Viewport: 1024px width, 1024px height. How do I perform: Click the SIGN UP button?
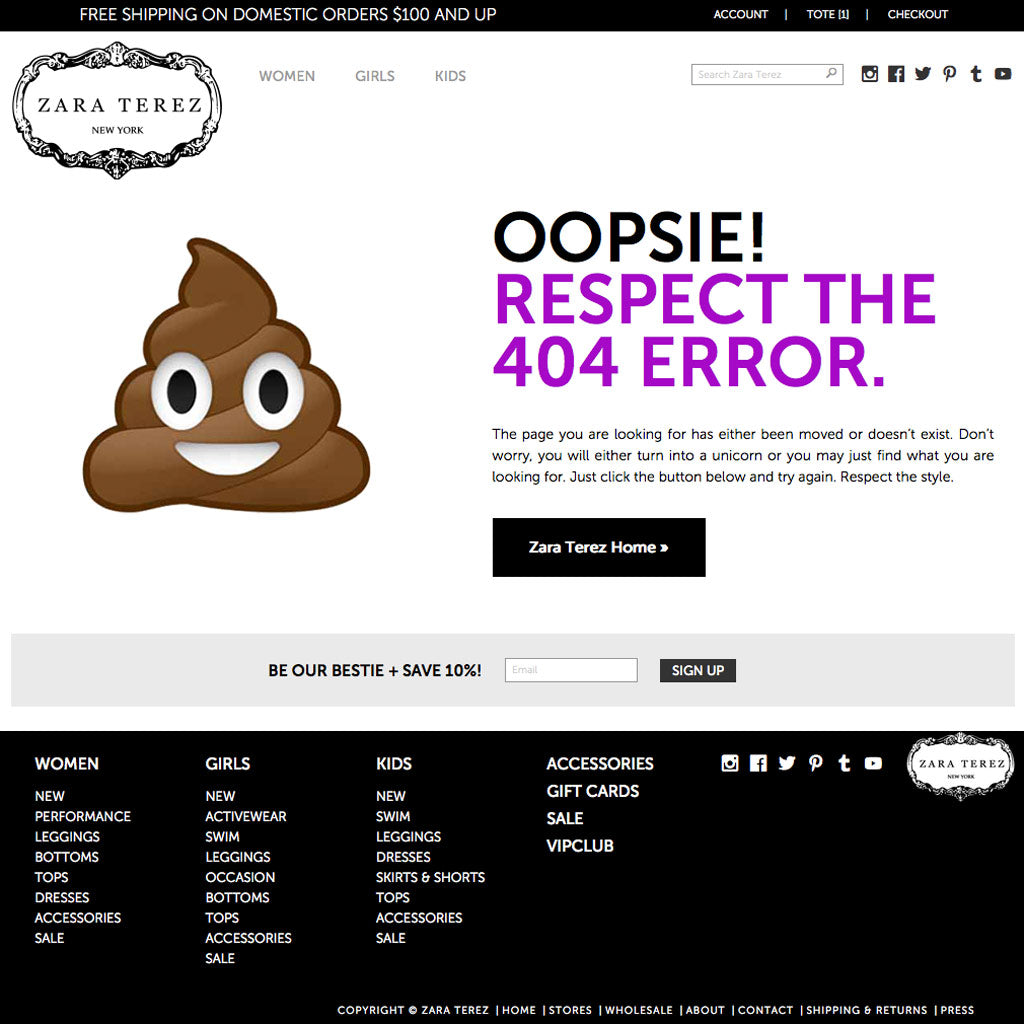click(698, 670)
